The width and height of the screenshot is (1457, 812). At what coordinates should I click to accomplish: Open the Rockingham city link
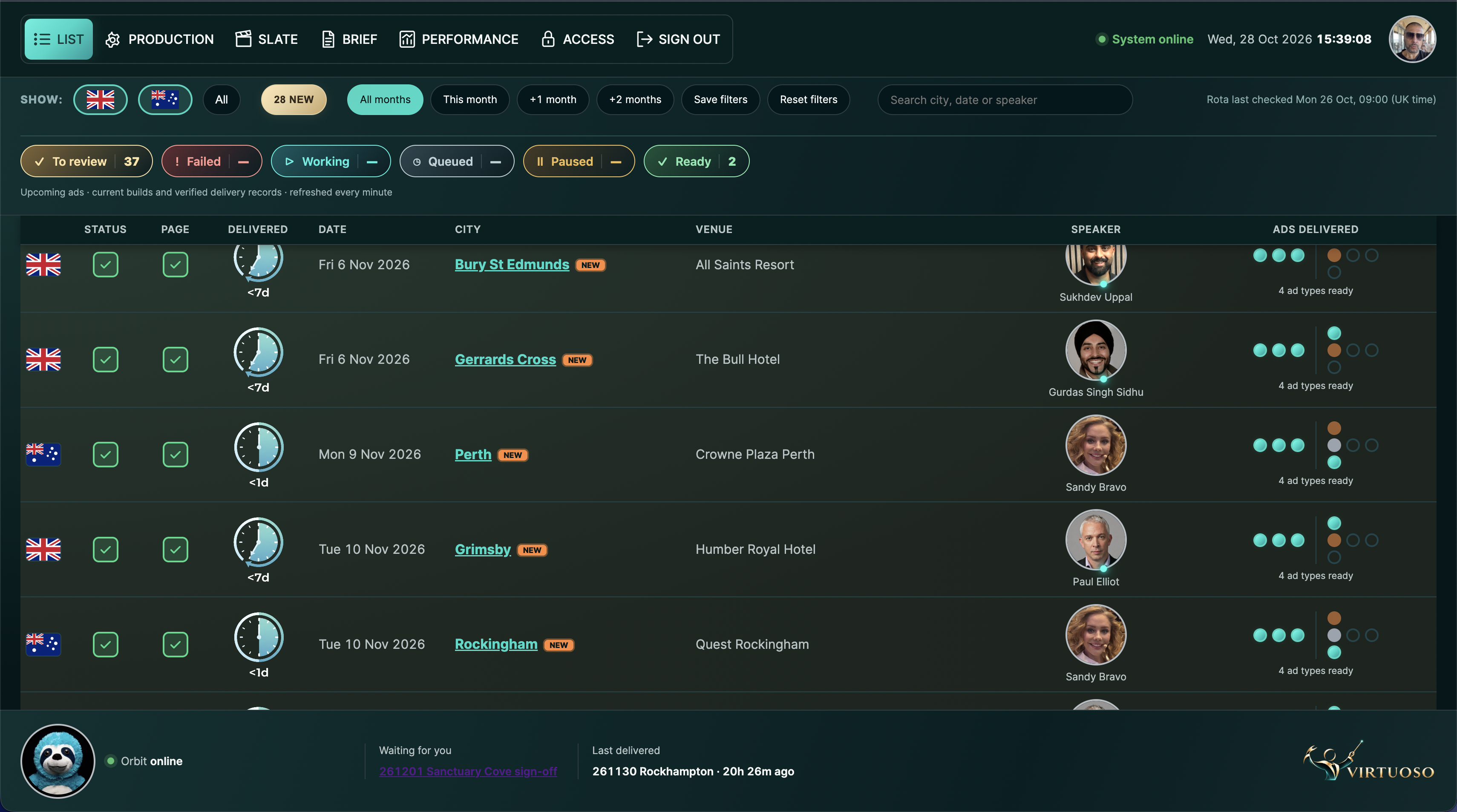pyautogui.click(x=496, y=645)
